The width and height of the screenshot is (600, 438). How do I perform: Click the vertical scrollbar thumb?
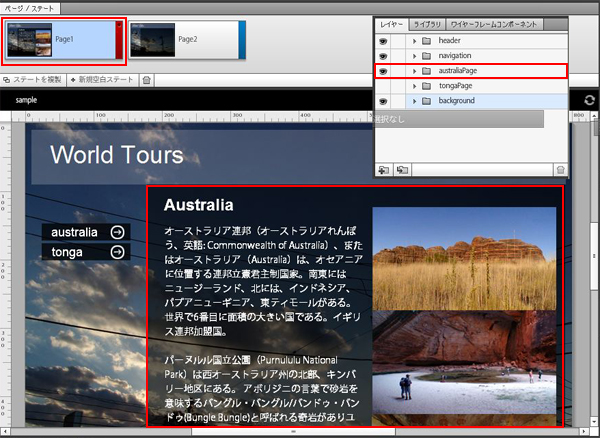595,255
